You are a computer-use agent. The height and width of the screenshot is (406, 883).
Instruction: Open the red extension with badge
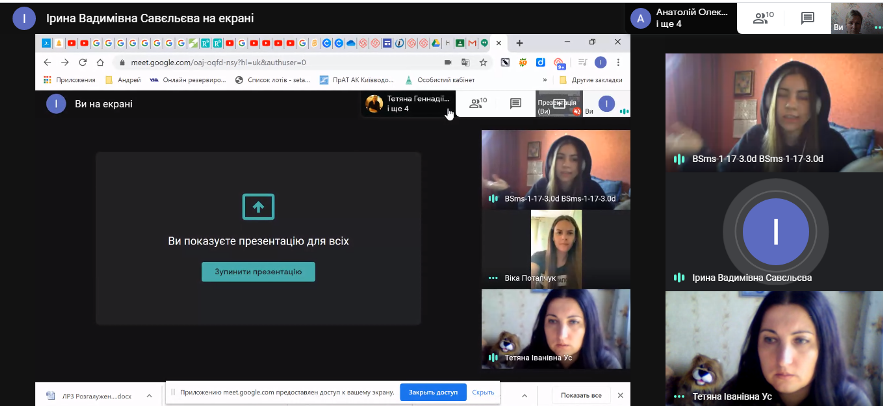(559, 63)
